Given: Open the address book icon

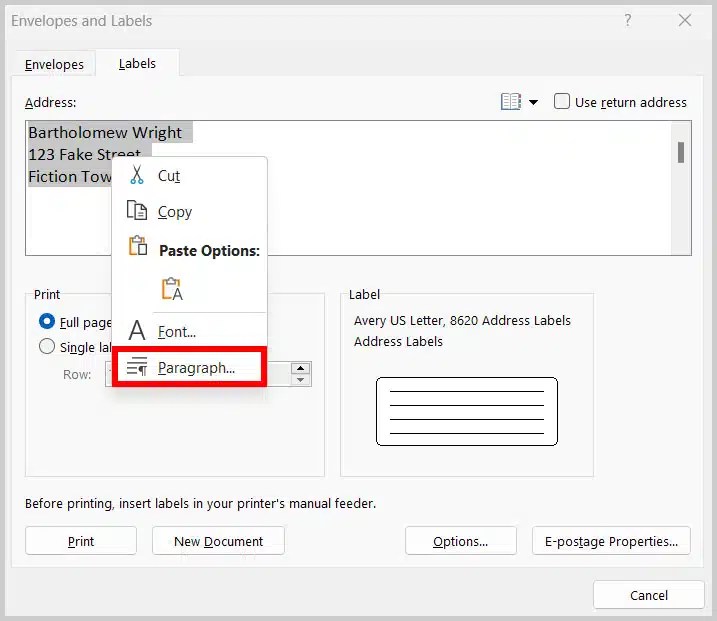Looking at the screenshot, I should tap(511, 102).
